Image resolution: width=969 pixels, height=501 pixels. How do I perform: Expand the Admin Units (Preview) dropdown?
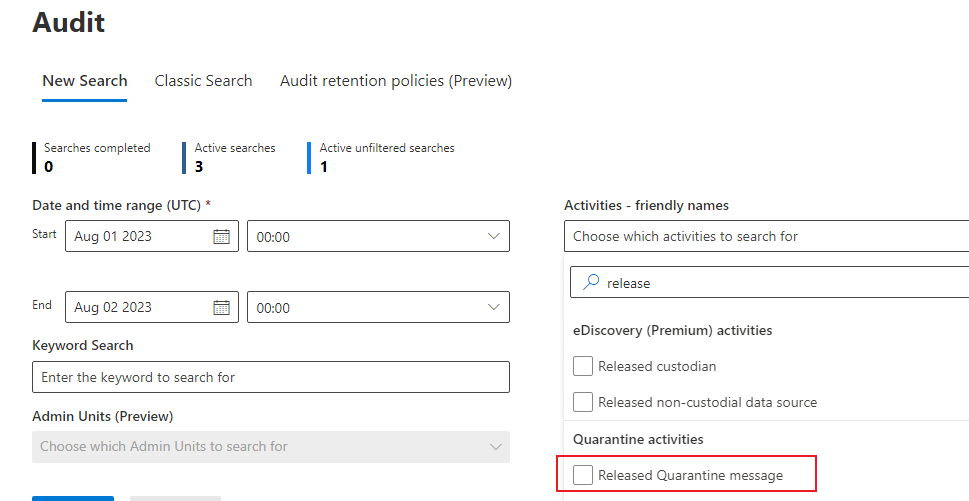point(493,446)
